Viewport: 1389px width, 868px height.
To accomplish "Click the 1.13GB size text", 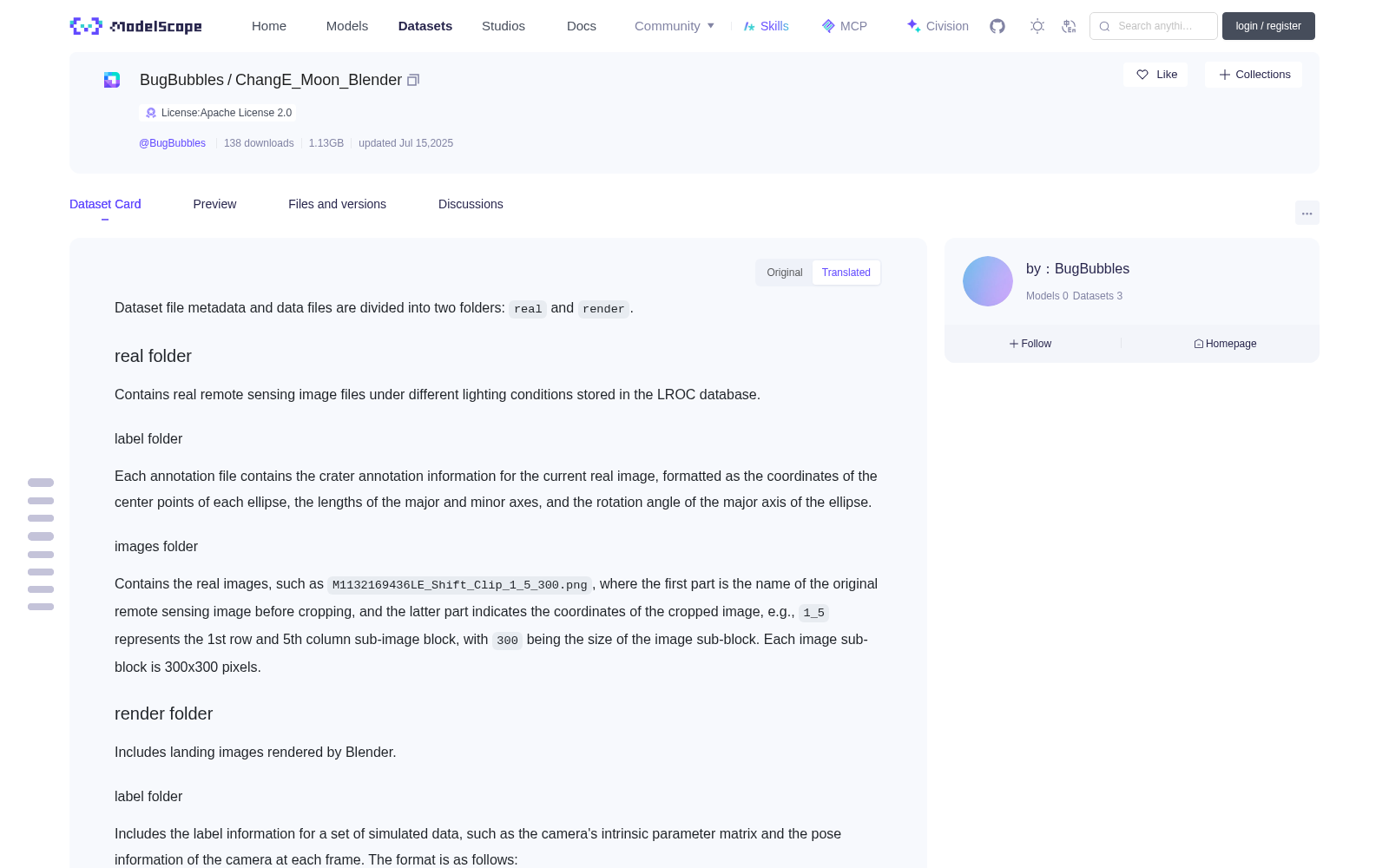I will (x=326, y=143).
